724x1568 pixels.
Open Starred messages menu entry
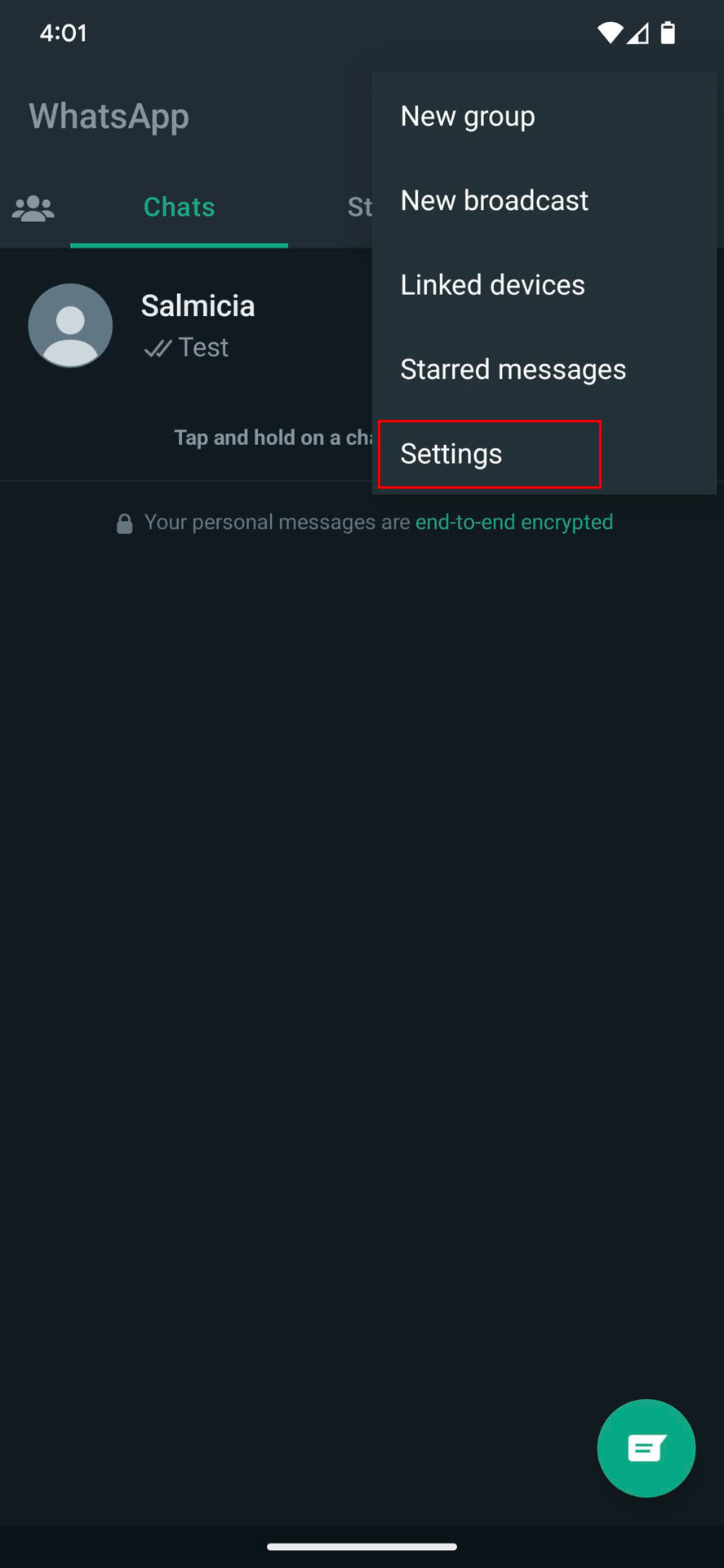[x=513, y=369]
